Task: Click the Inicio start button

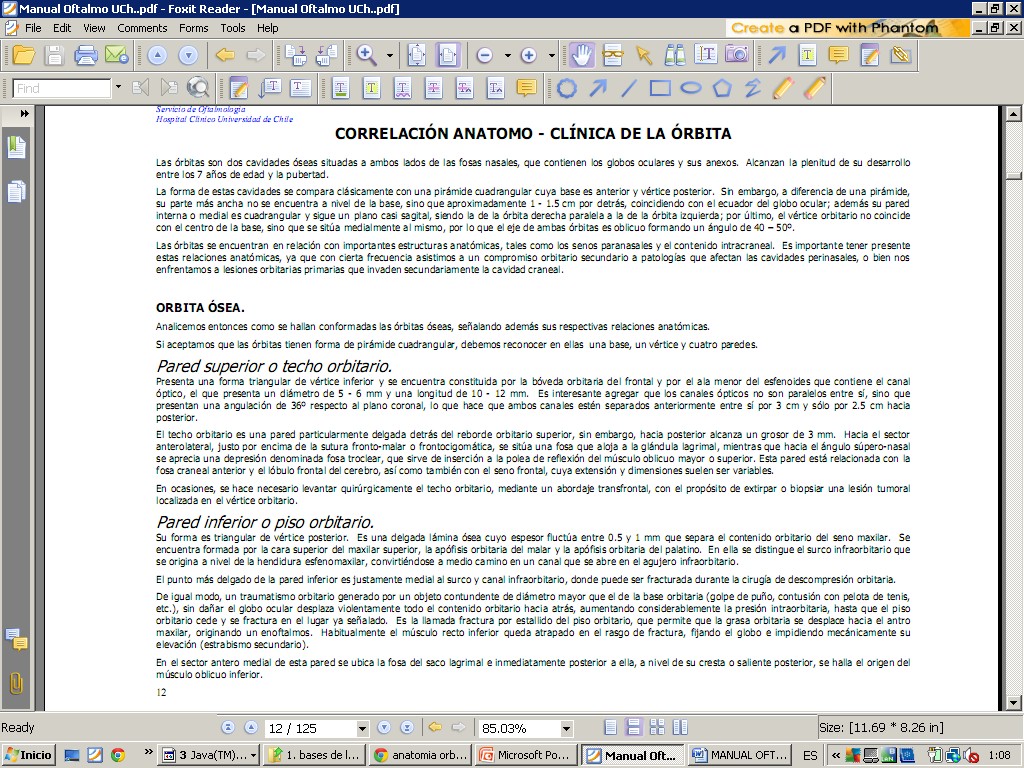Action: [x=27, y=755]
